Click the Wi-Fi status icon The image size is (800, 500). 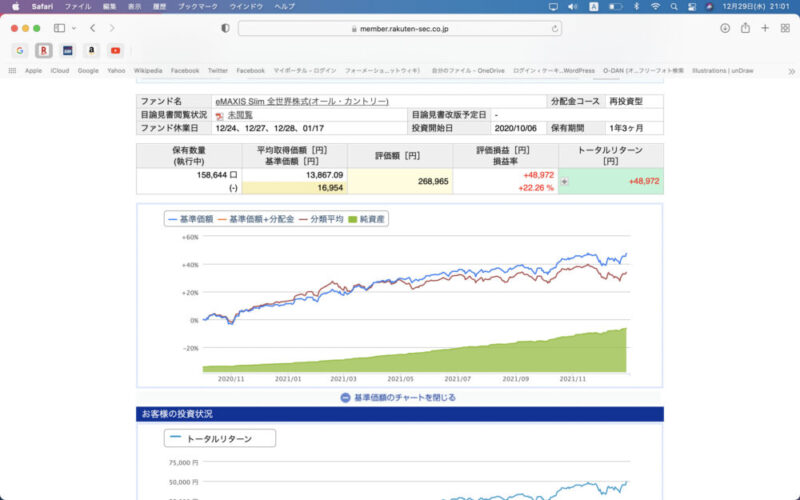[x=656, y=7]
